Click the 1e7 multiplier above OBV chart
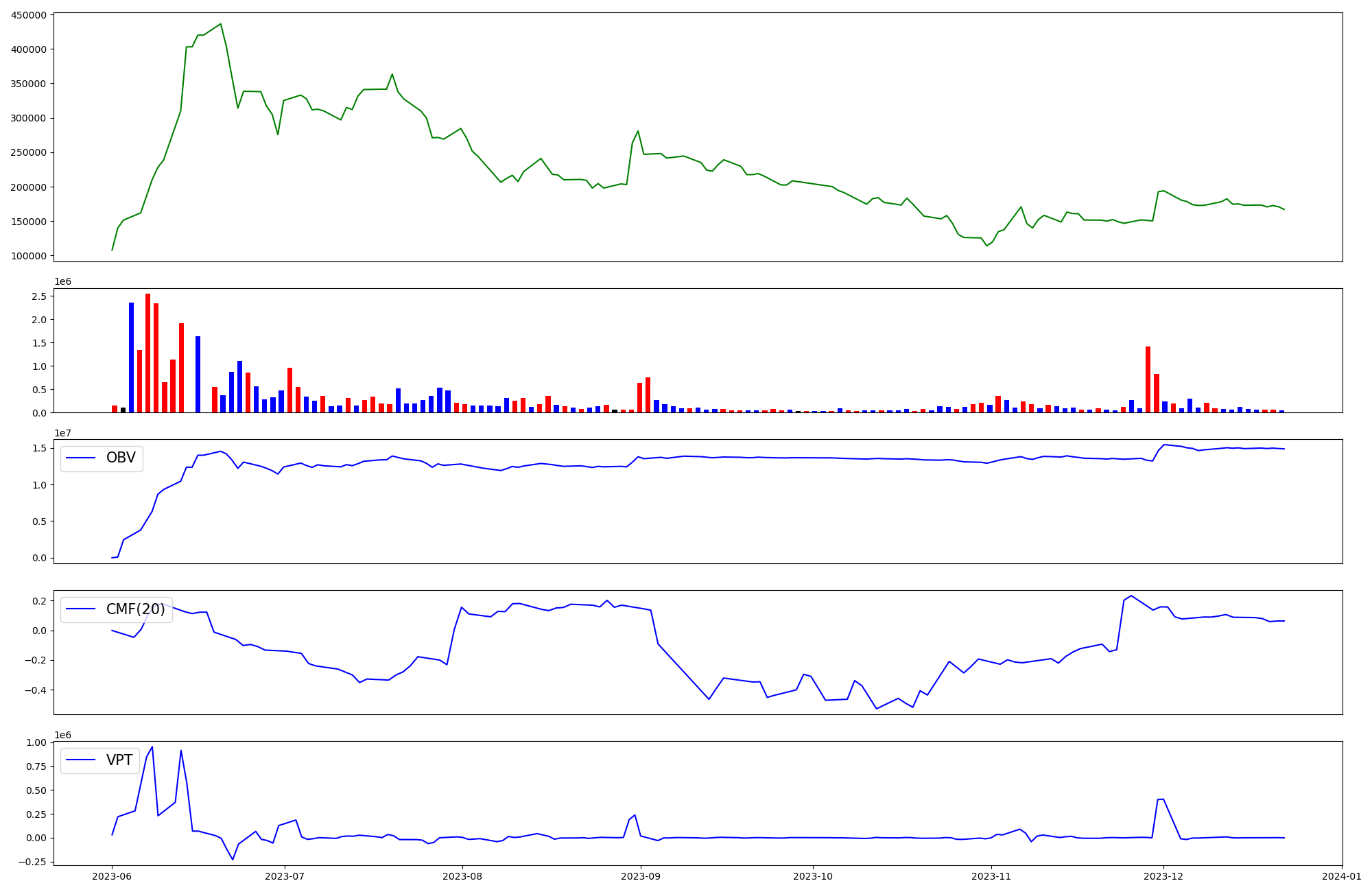This screenshot has height=892, width=1372. [x=62, y=433]
